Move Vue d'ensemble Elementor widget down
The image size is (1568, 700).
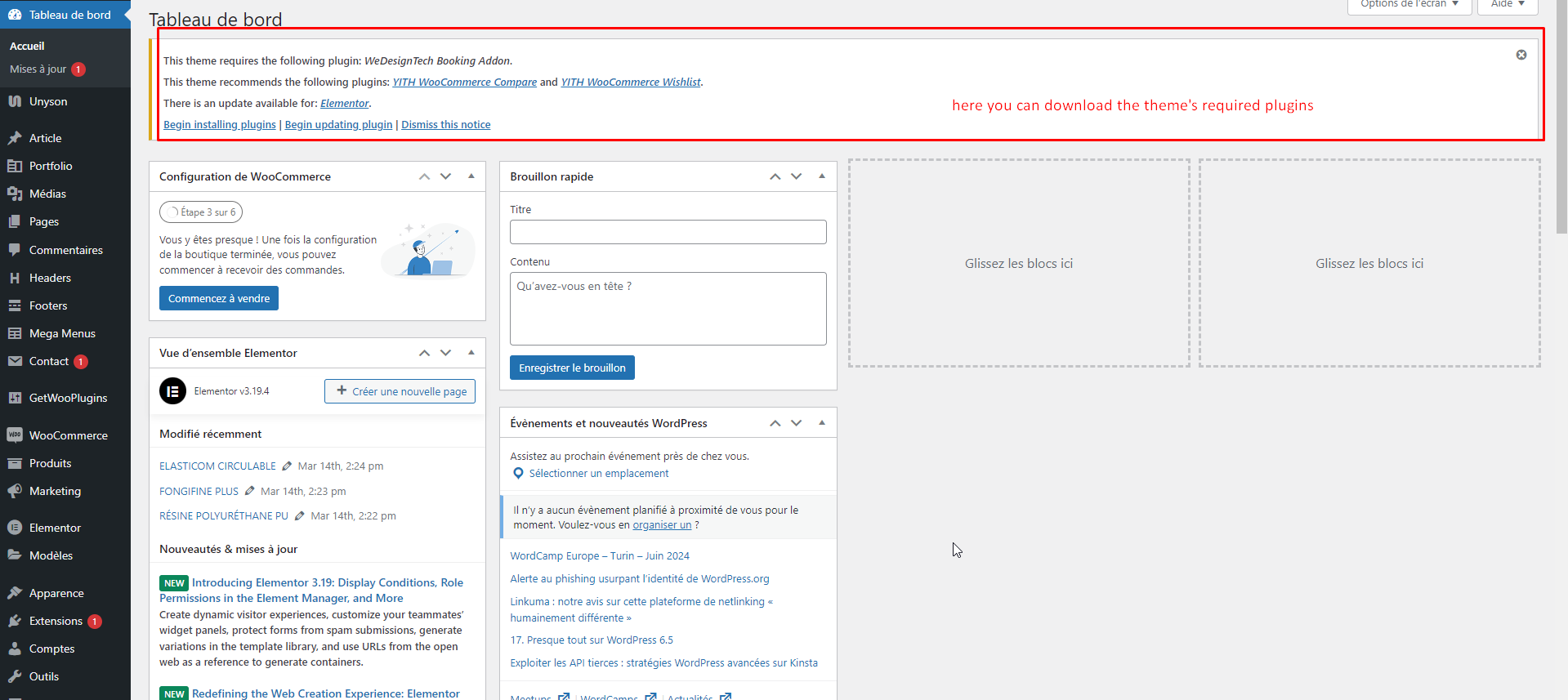tap(445, 353)
